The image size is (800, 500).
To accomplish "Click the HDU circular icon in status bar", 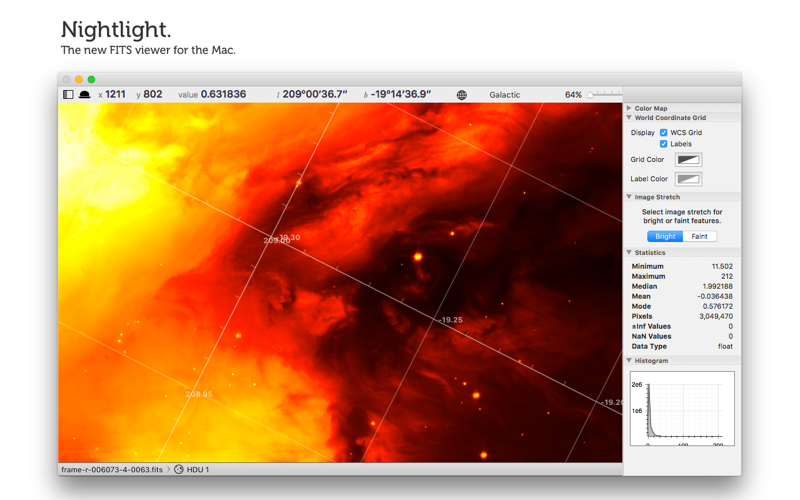I will point(179,469).
